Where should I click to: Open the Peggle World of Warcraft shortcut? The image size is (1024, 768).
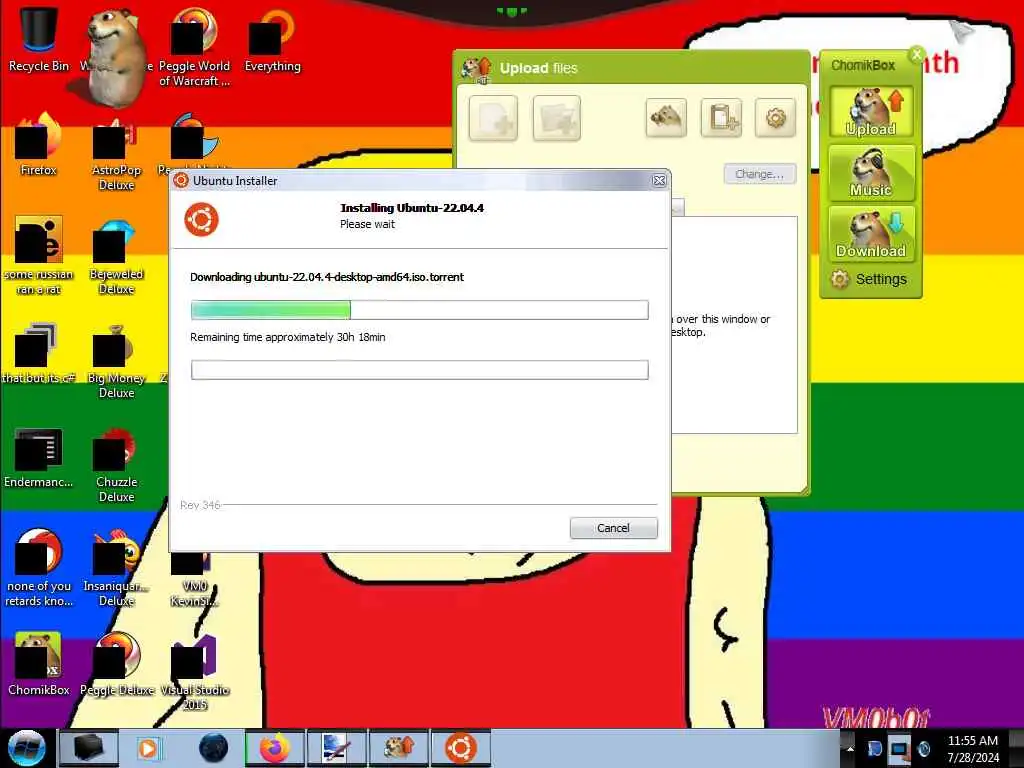click(x=194, y=46)
